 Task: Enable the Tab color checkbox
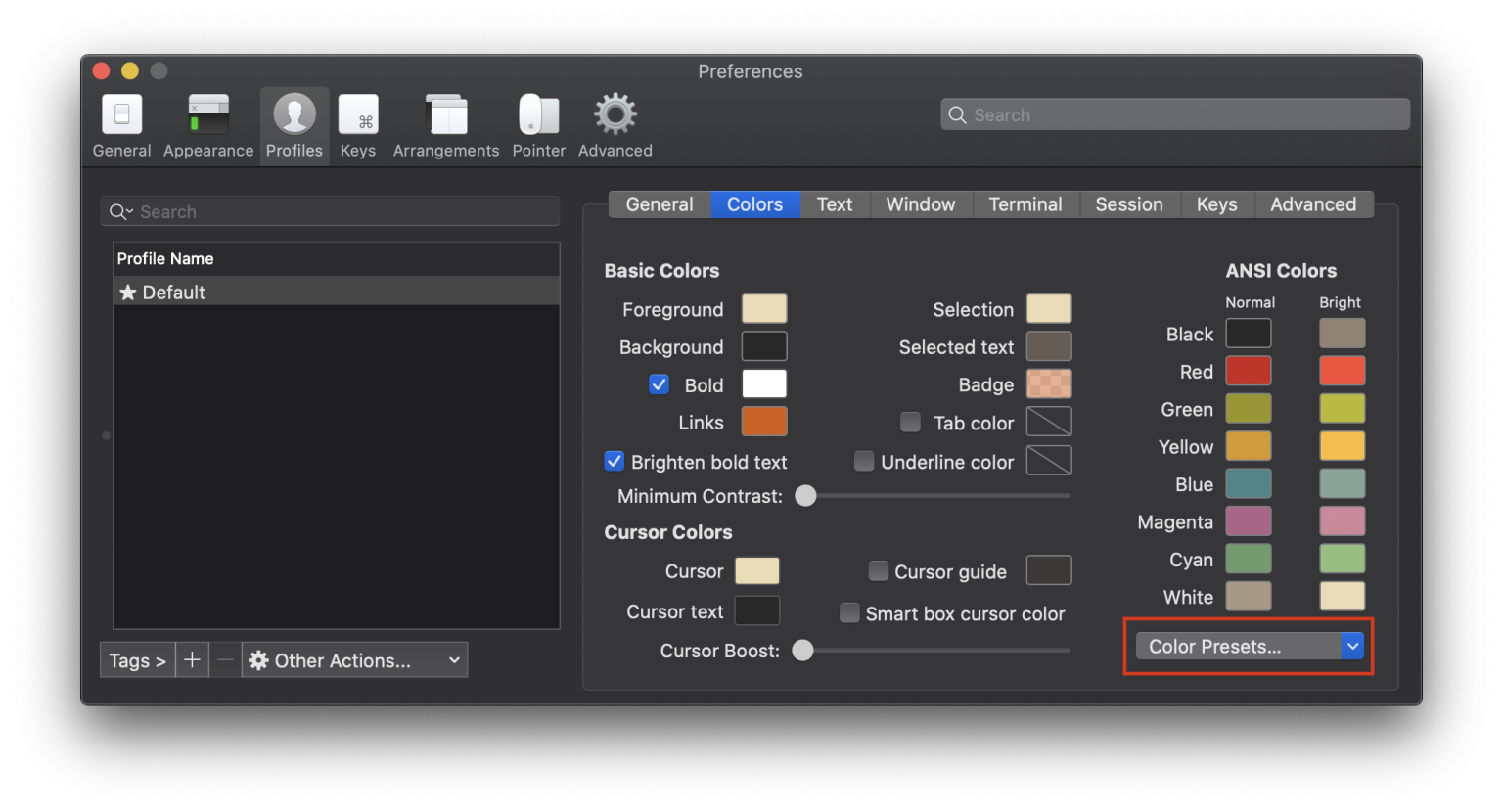910,423
